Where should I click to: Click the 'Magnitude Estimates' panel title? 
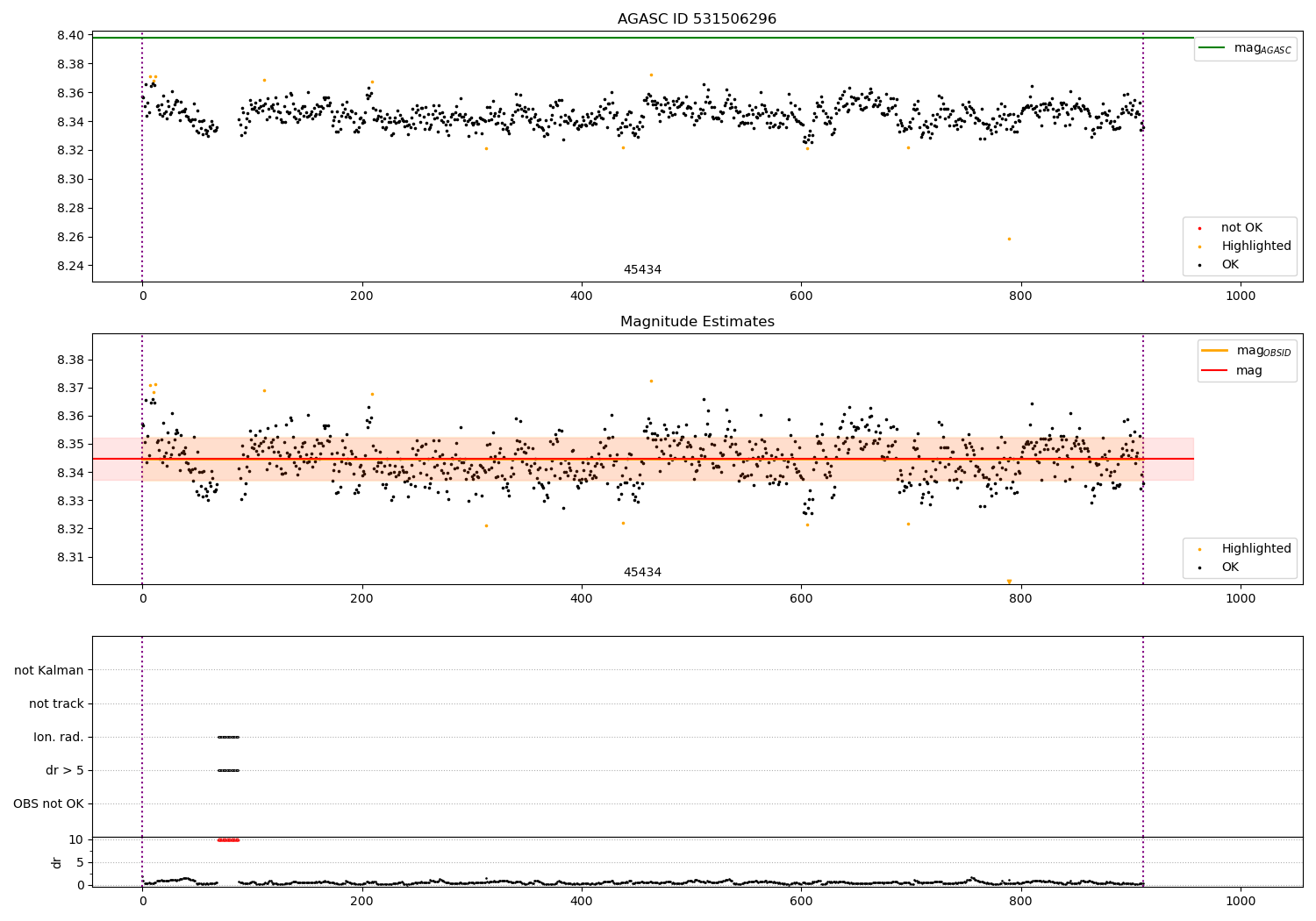tap(697, 322)
